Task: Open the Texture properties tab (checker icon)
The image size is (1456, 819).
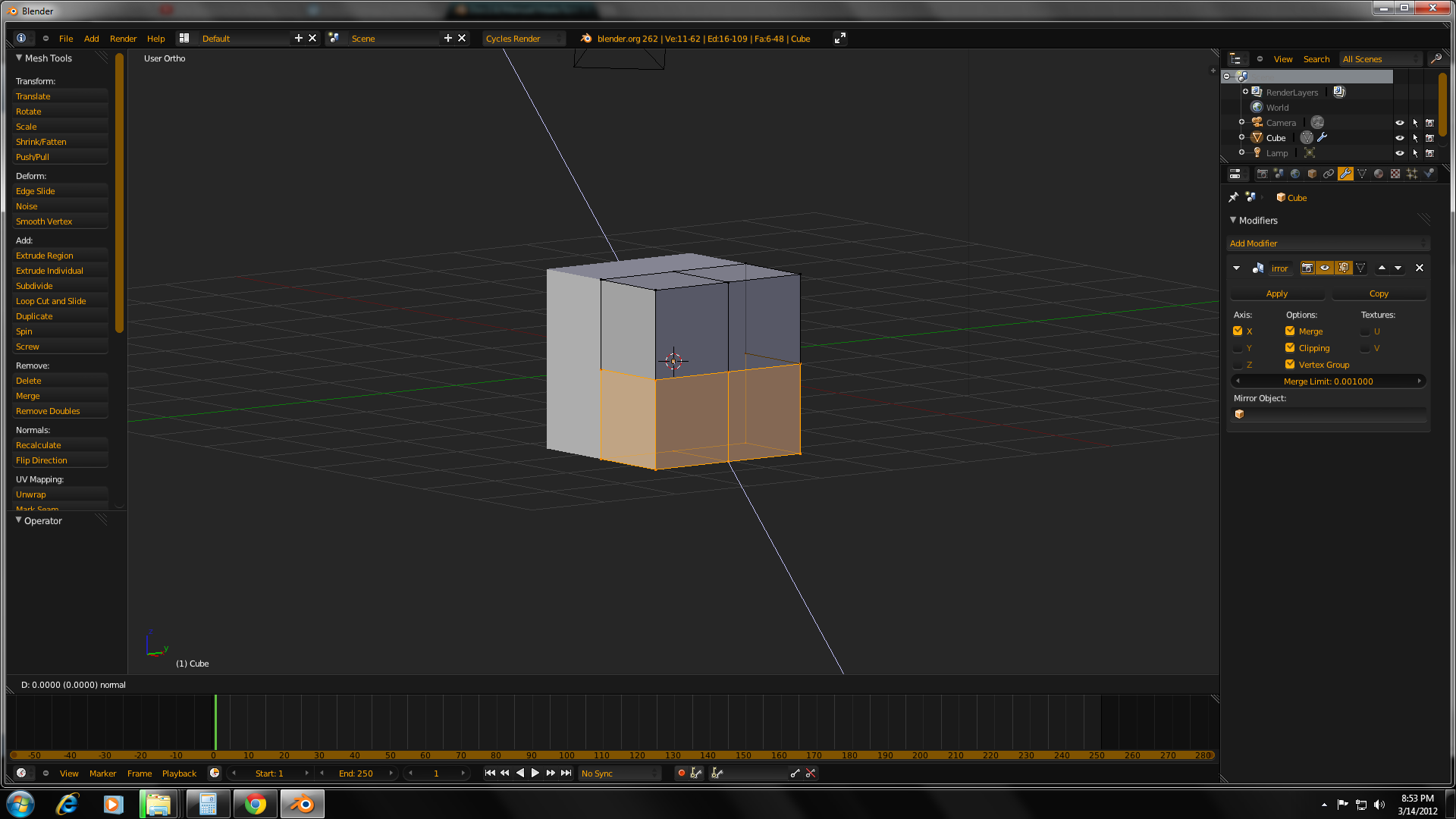Action: 1395,174
